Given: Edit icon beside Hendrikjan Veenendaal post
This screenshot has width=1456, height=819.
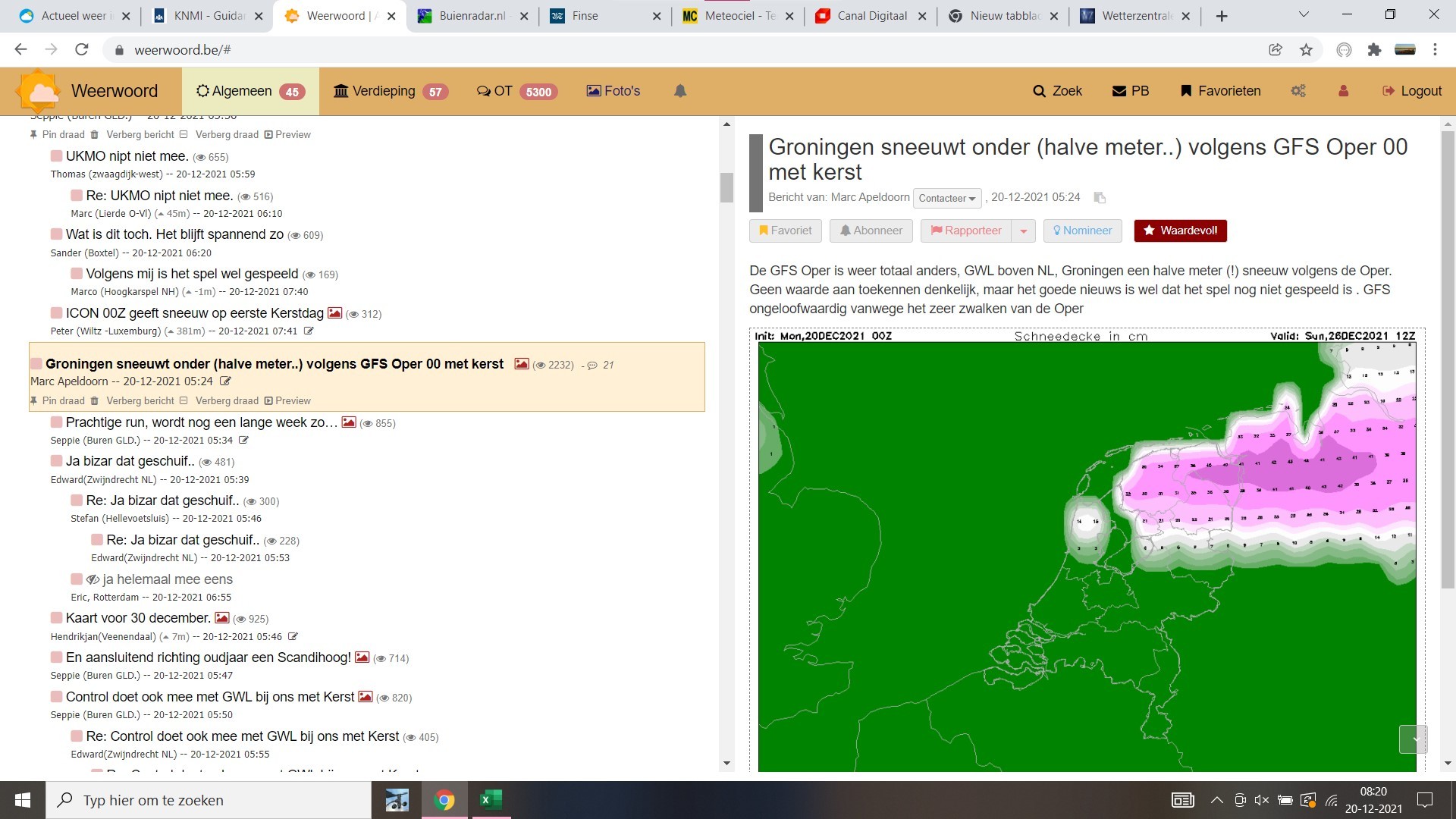Looking at the screenshot, I should [x=293, y=636].
